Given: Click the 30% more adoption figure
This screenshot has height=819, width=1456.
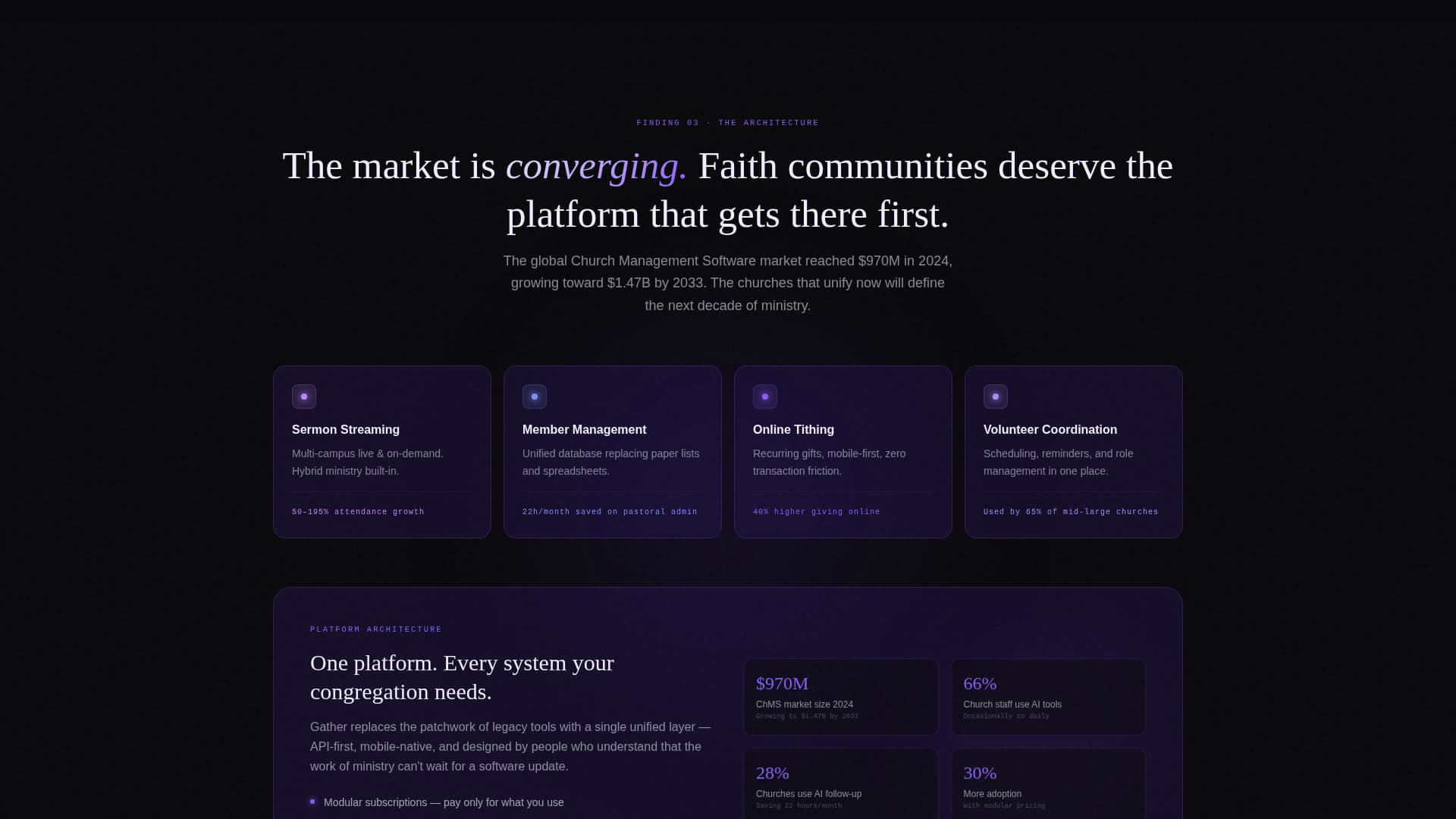Looking at the screenshot, I should pos(980,773).
